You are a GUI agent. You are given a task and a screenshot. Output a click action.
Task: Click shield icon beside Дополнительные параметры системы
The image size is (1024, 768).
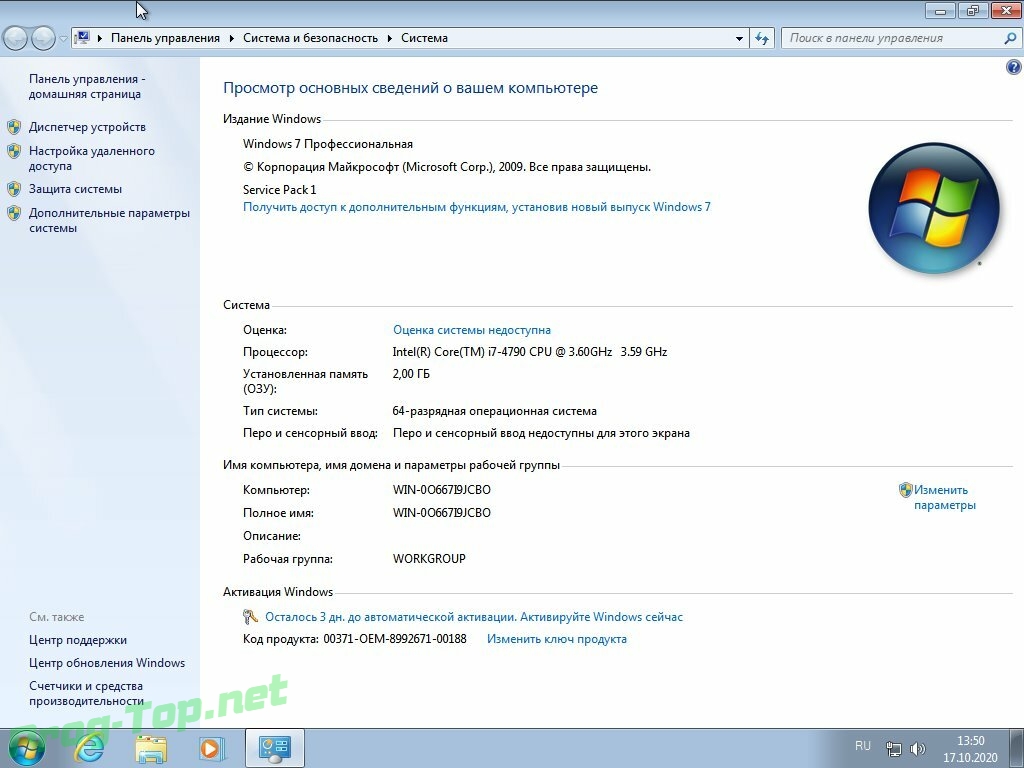coord(14,213)
